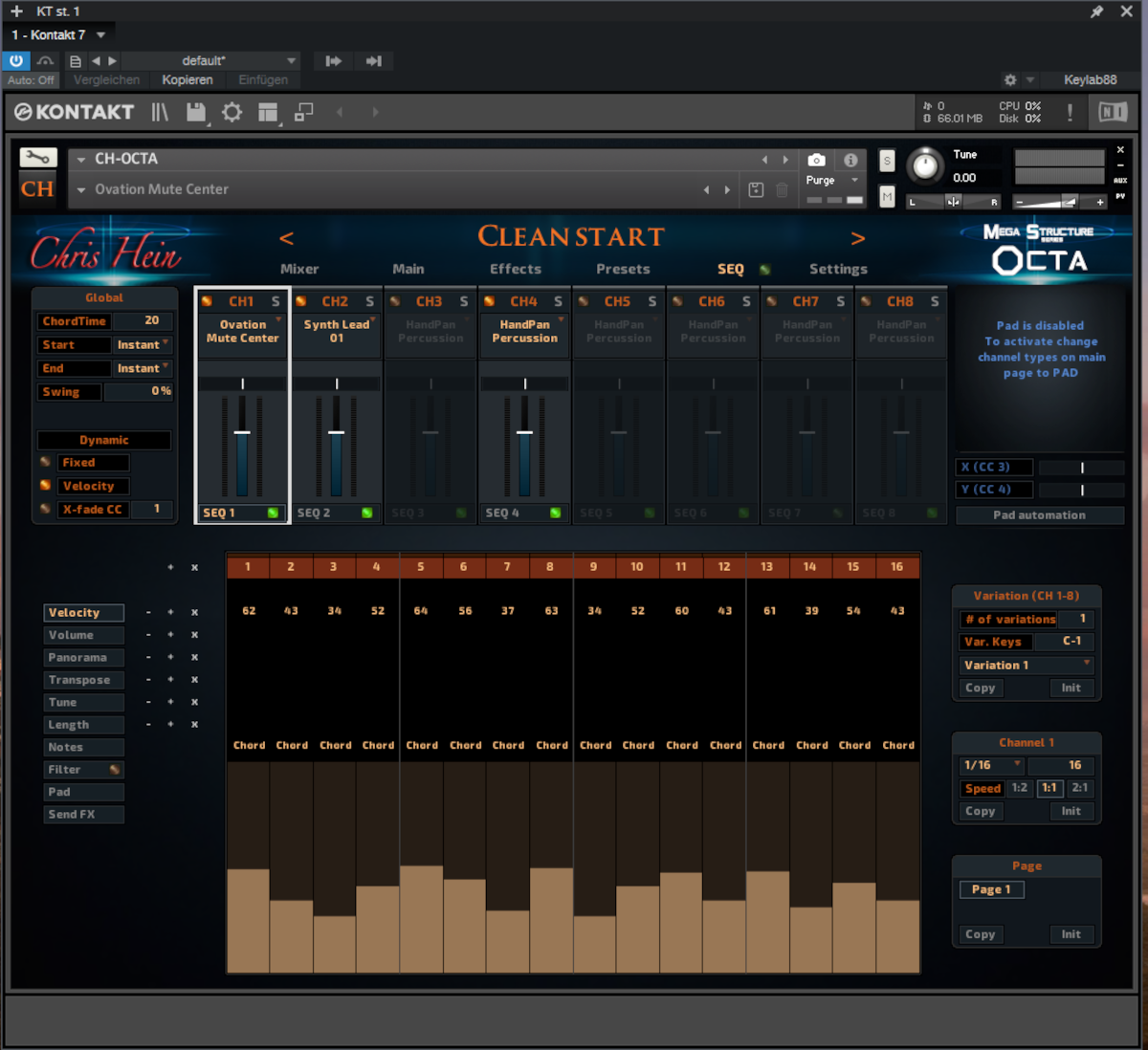Click Copy in Channel 1 panel
The image size is (1148, 1050).
[981, 811]
